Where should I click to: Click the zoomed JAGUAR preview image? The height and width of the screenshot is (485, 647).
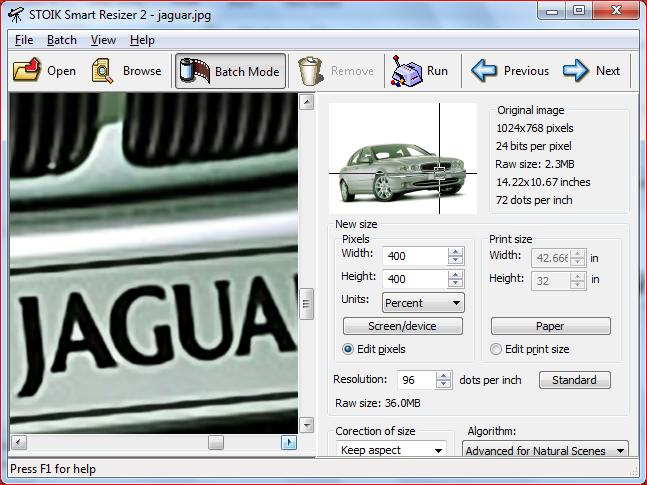pos(153,263)
